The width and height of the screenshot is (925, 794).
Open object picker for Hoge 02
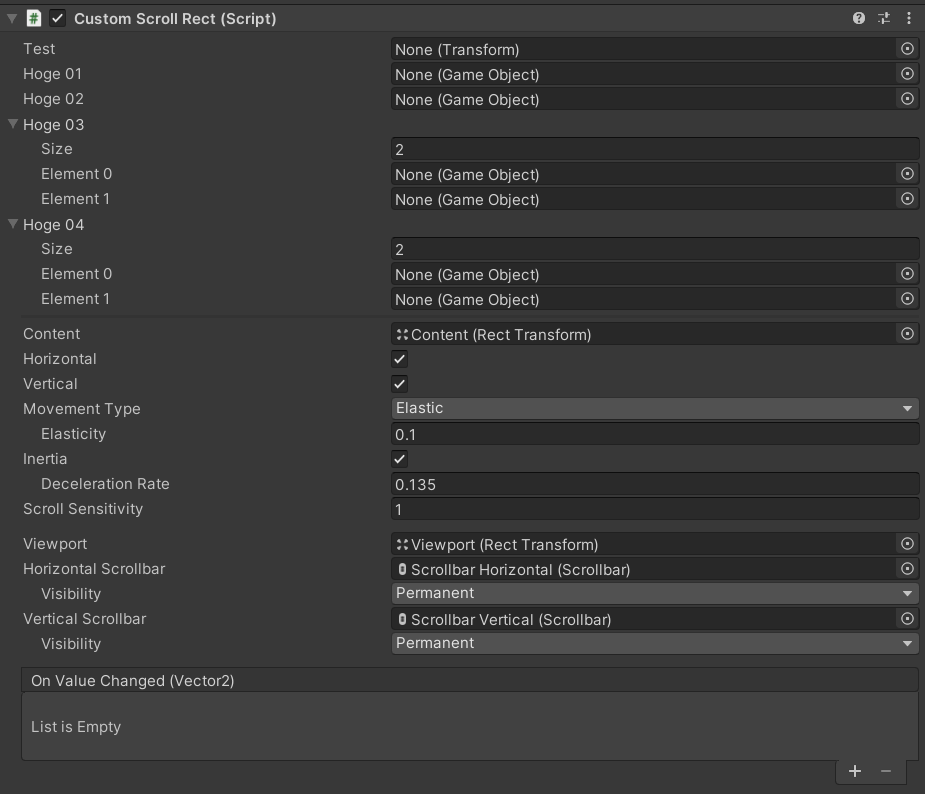(907, 99)
